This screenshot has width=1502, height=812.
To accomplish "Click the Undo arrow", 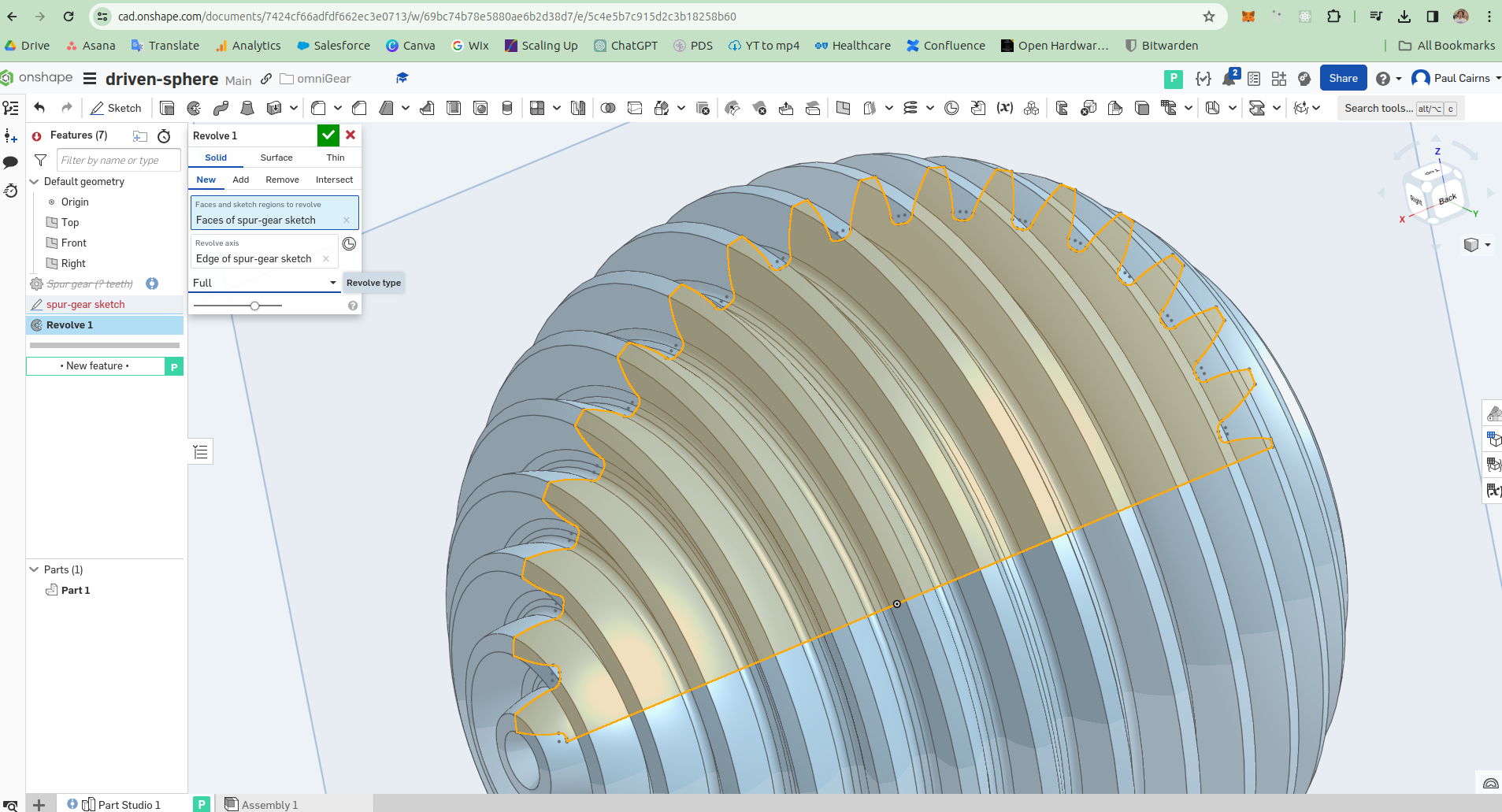I will click(39, 108).
